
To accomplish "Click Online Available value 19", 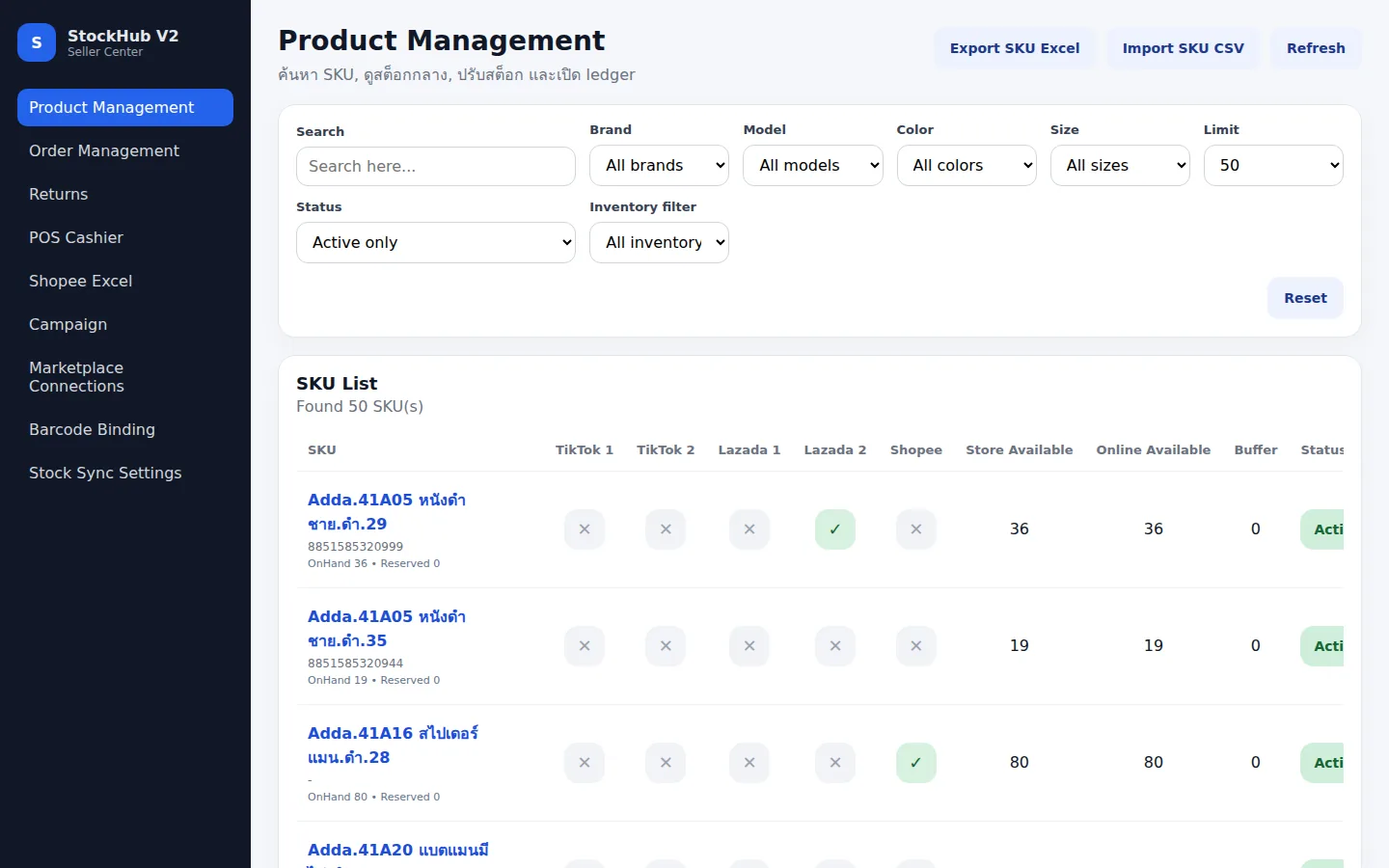I will coord(1154,646).
